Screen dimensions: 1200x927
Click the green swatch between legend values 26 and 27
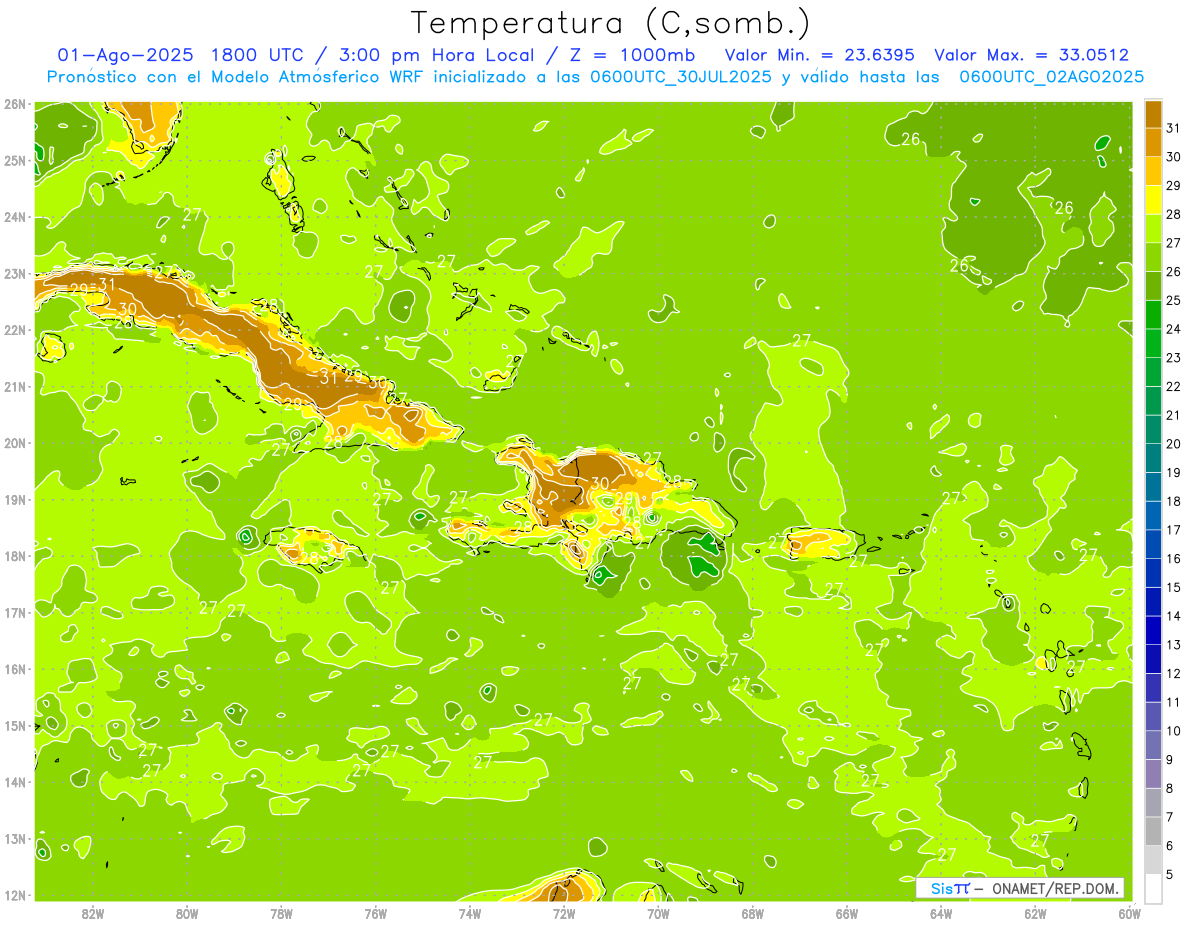1153,257
